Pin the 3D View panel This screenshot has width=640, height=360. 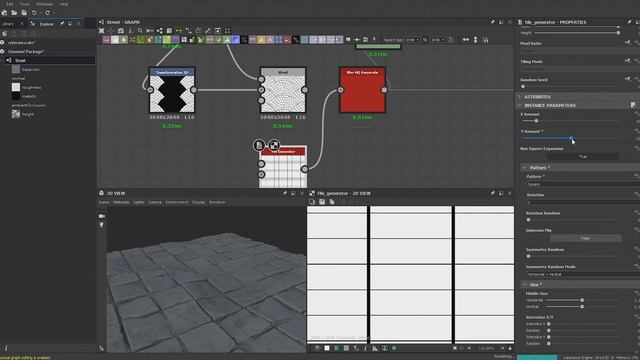(285, 193)
